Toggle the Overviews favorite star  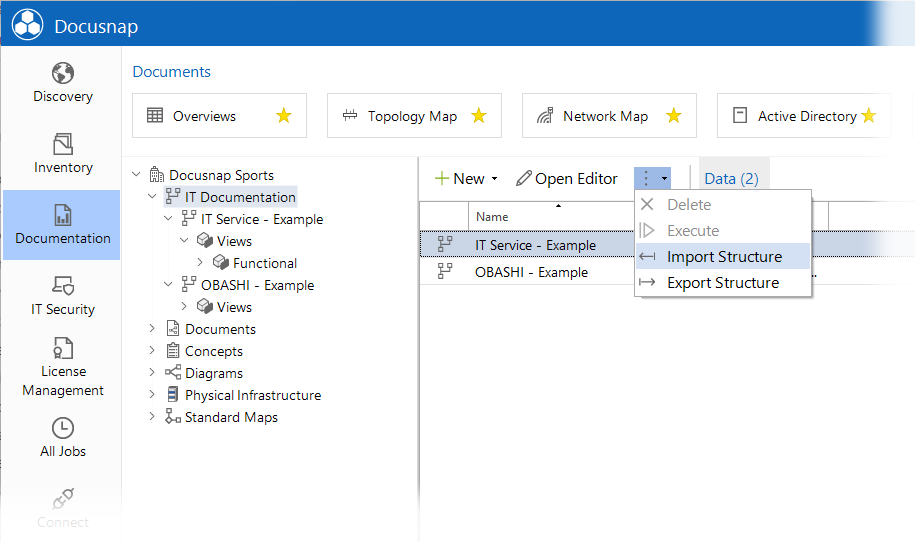[284, 116]
